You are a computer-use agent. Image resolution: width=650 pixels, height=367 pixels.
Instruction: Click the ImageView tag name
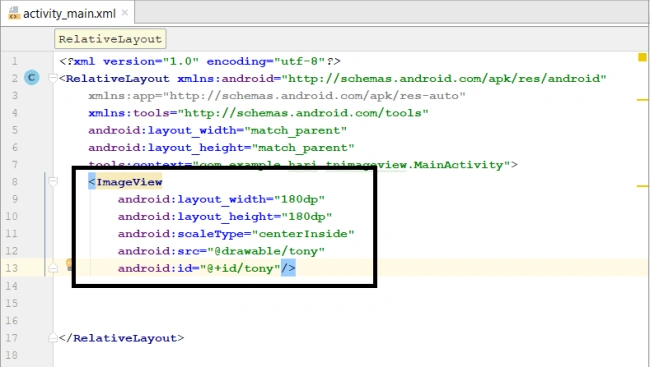click(x=129, y=182)
